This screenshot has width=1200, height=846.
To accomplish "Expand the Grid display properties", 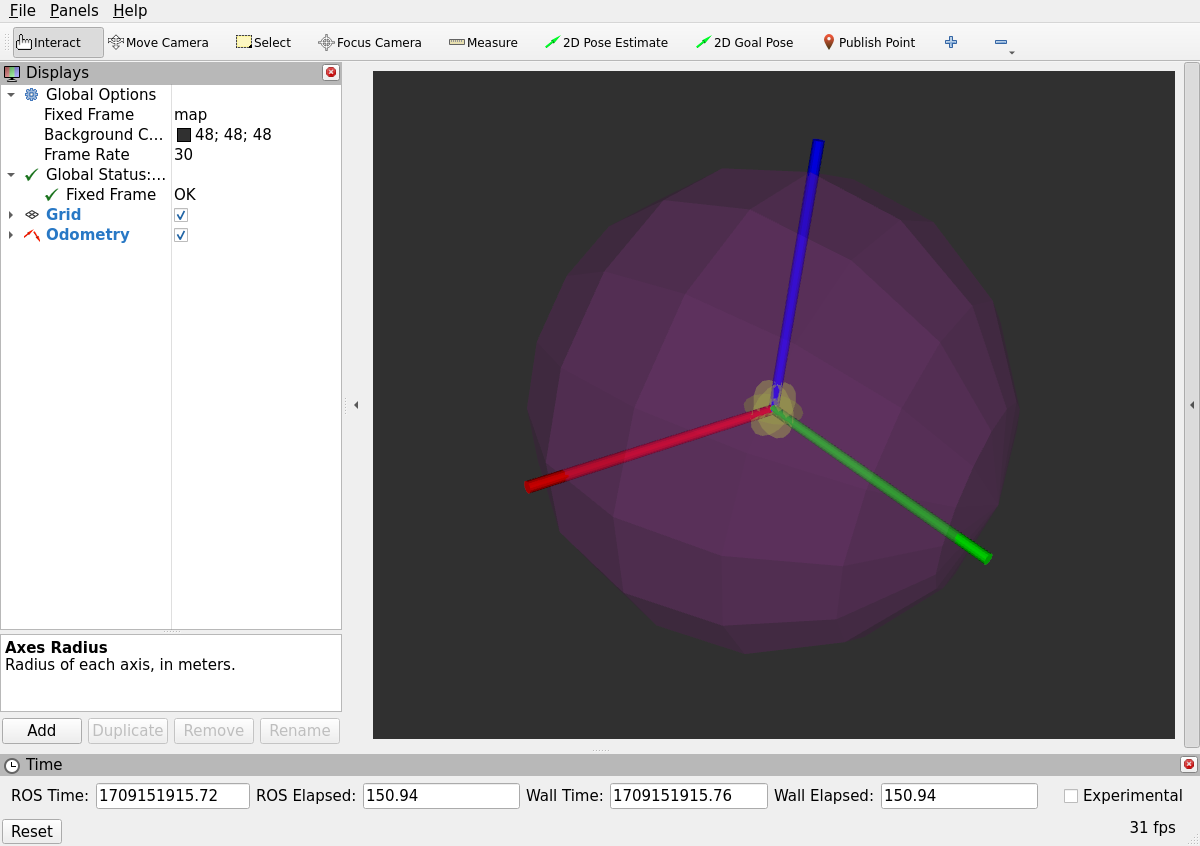I will (x=11, y=214).
